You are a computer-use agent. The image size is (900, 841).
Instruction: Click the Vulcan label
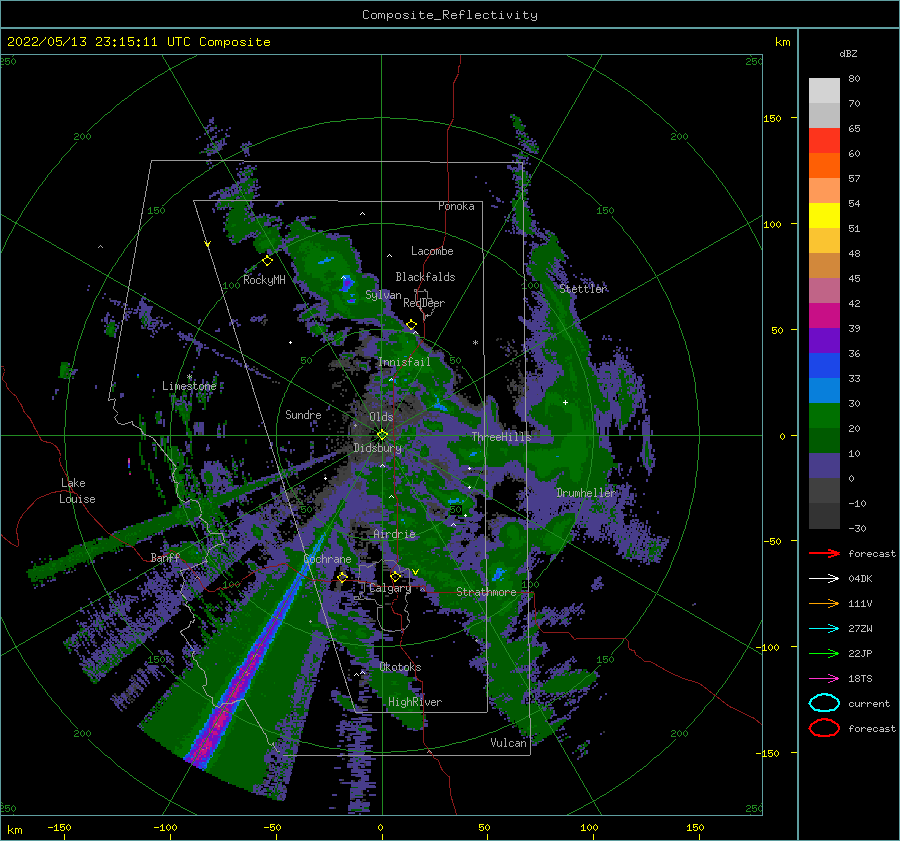click(509, 743)
